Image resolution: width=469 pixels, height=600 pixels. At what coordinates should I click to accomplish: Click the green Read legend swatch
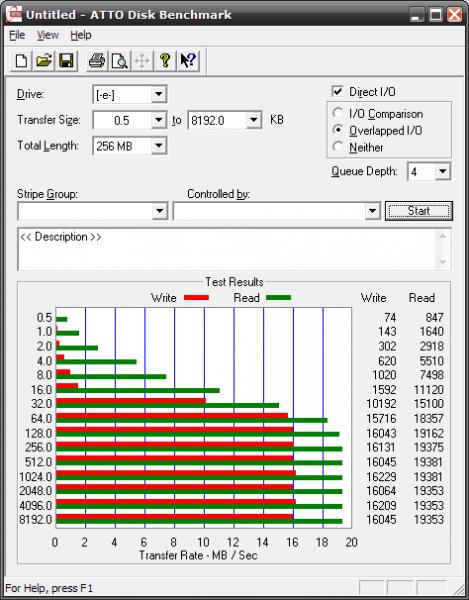(x=278, y=298)
